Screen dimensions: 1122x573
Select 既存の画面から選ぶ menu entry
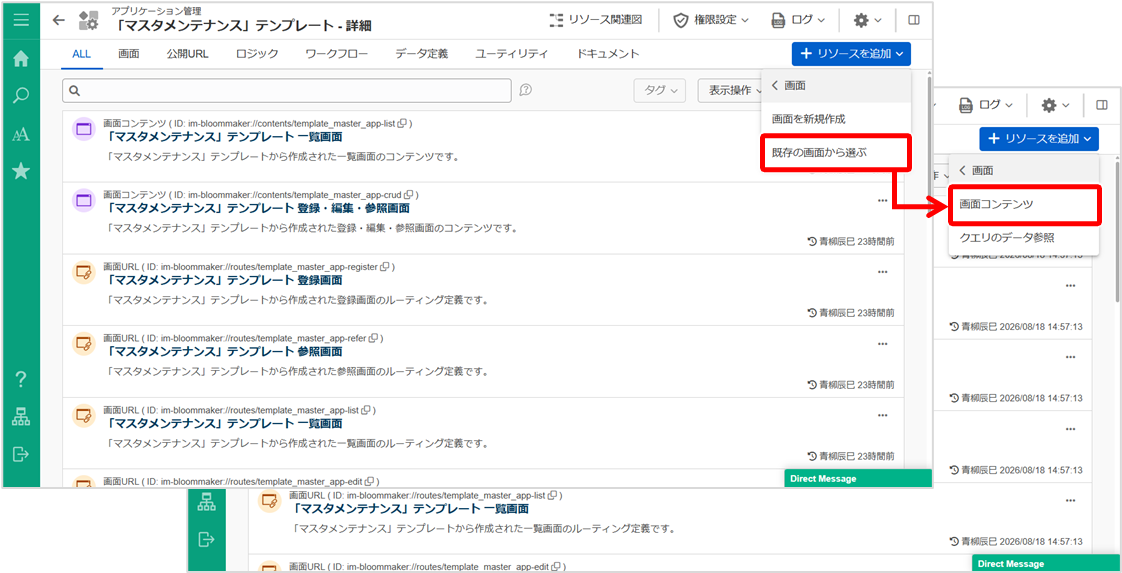(x=835, y=152)
